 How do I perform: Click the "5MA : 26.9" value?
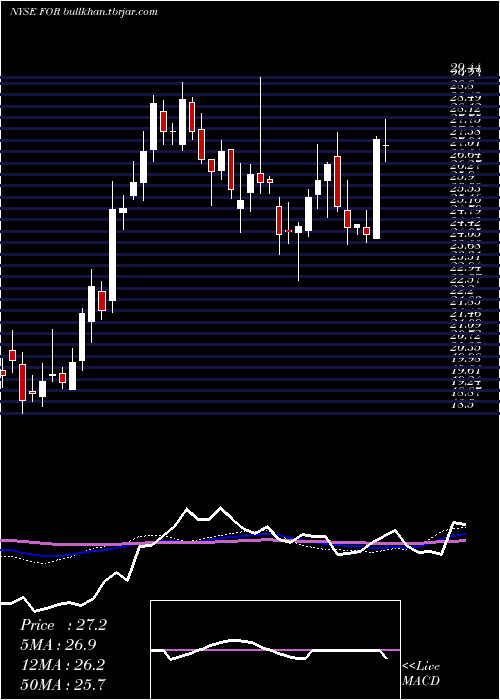click(58, 645)
